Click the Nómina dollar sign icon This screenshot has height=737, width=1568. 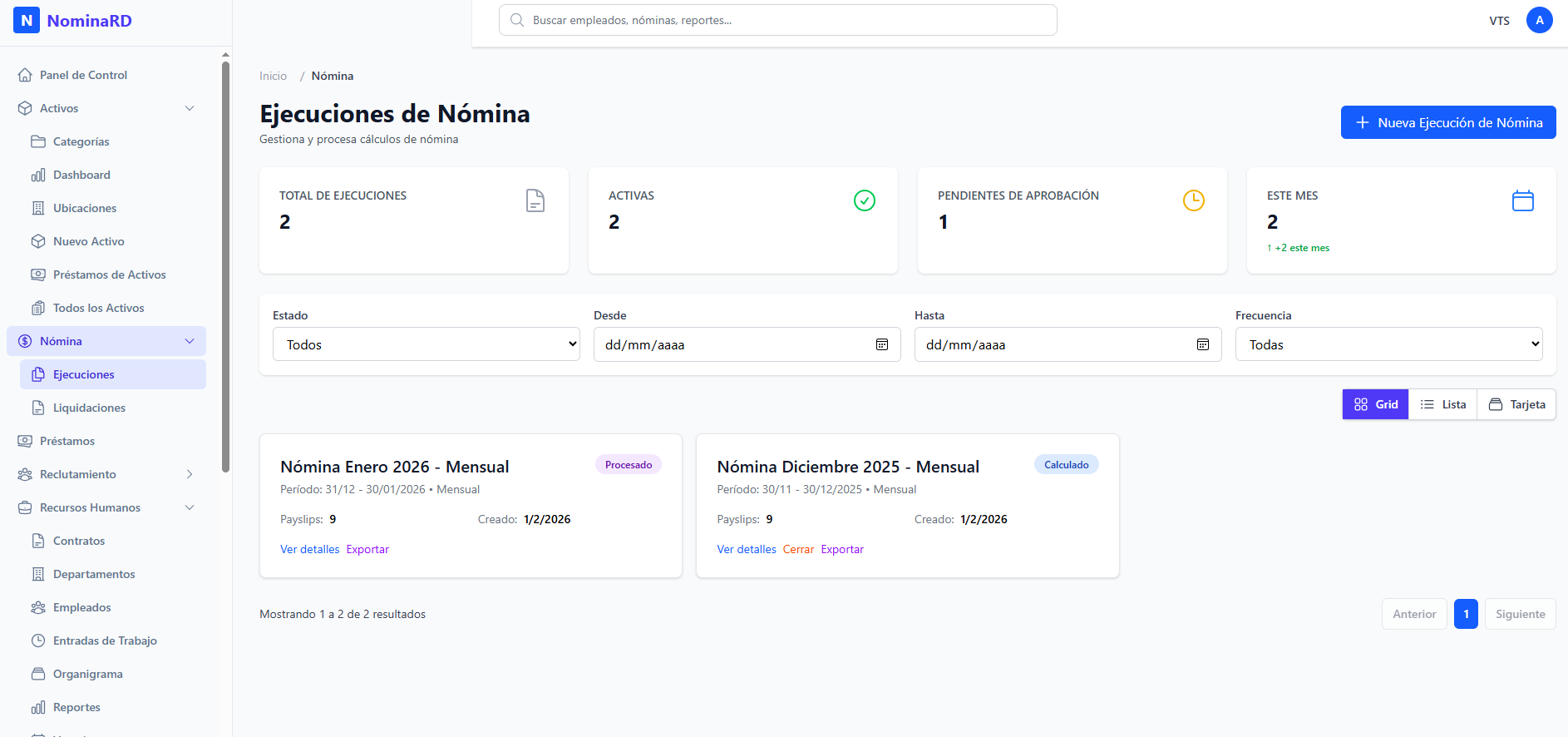(x=25, y=341)
